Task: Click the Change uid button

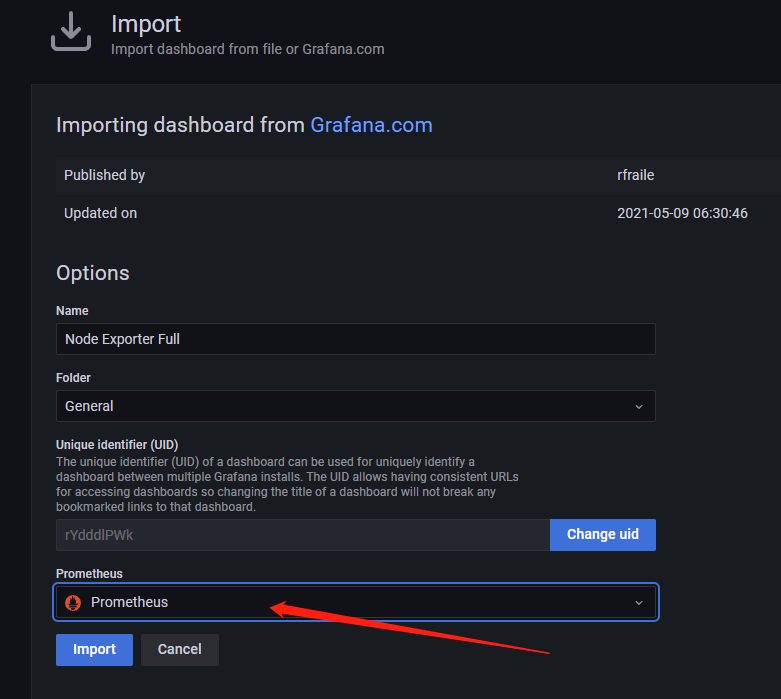Action: click(603, 535)
